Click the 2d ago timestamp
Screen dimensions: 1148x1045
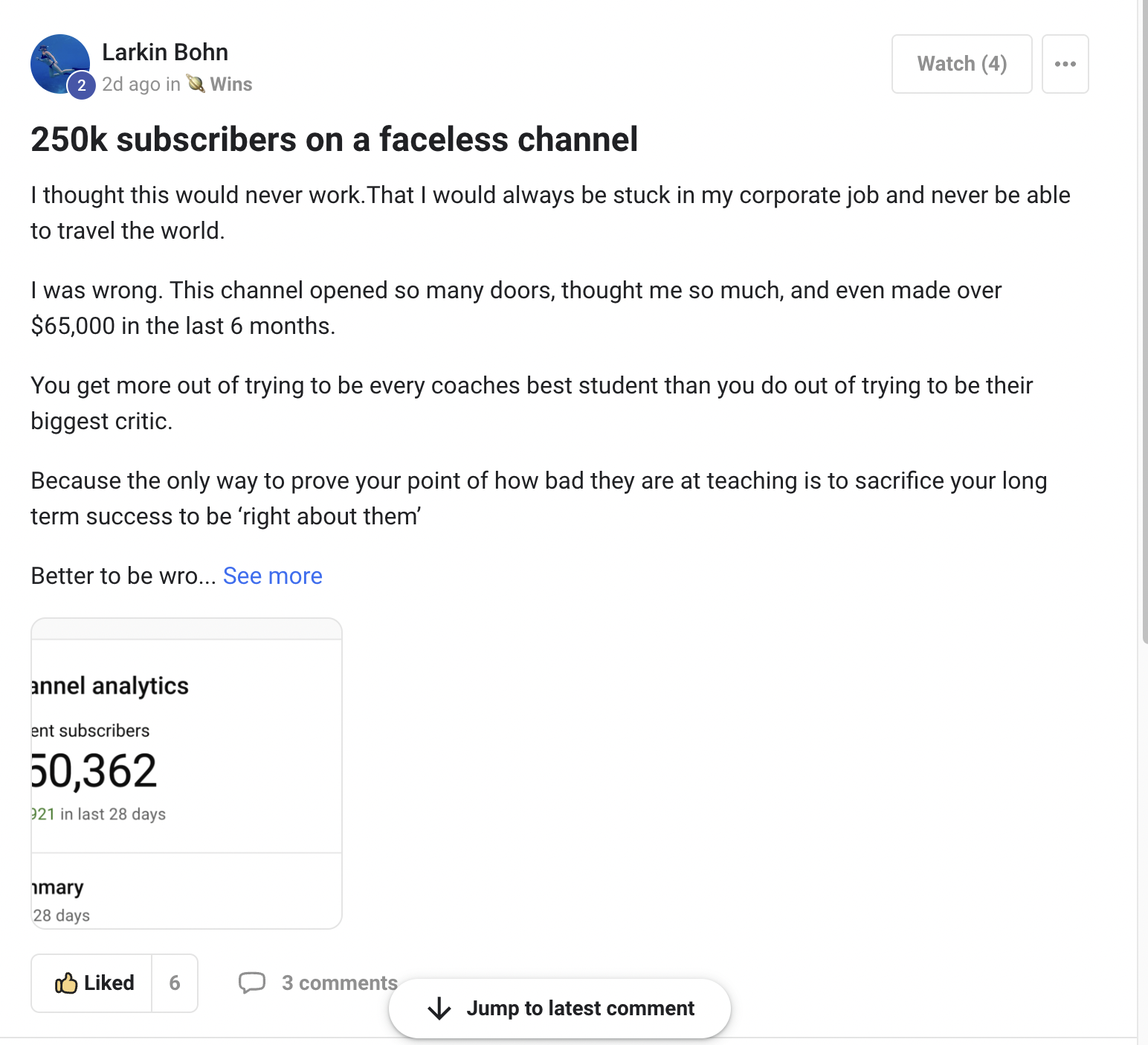[x=131, y=84]
